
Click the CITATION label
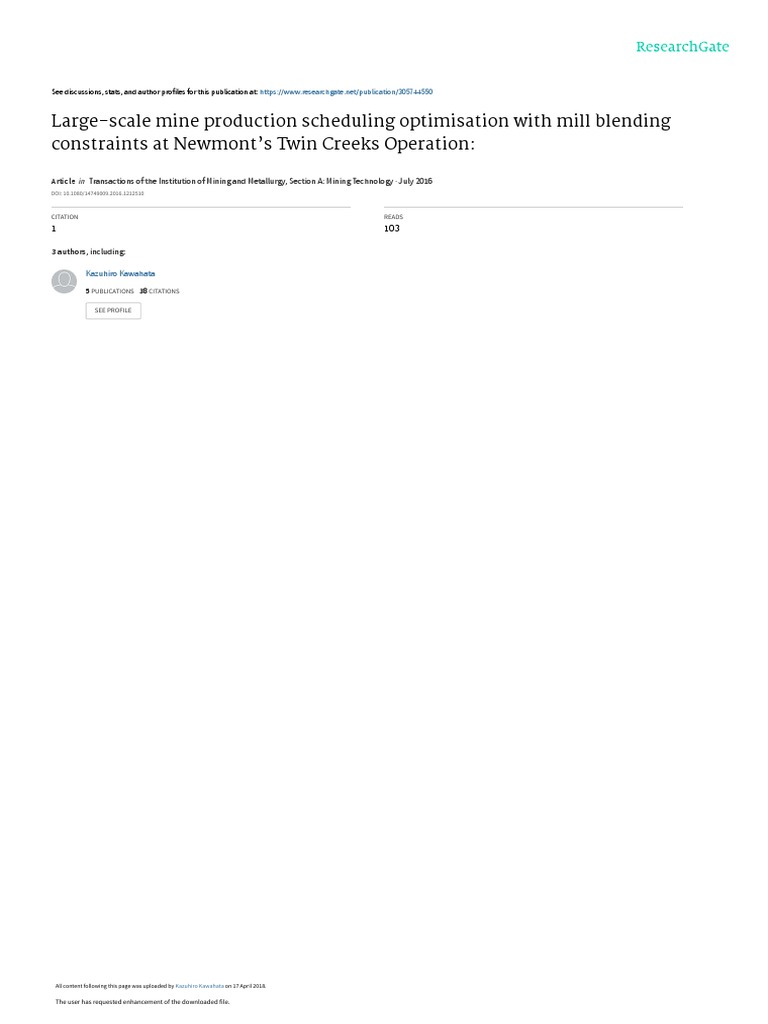[x=65, y=217]
